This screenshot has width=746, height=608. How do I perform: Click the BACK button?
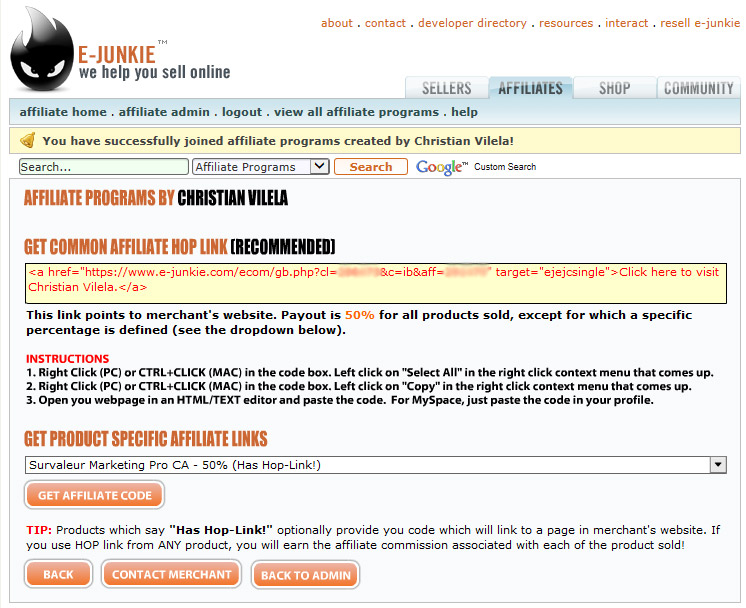click(x=58, y=574)
